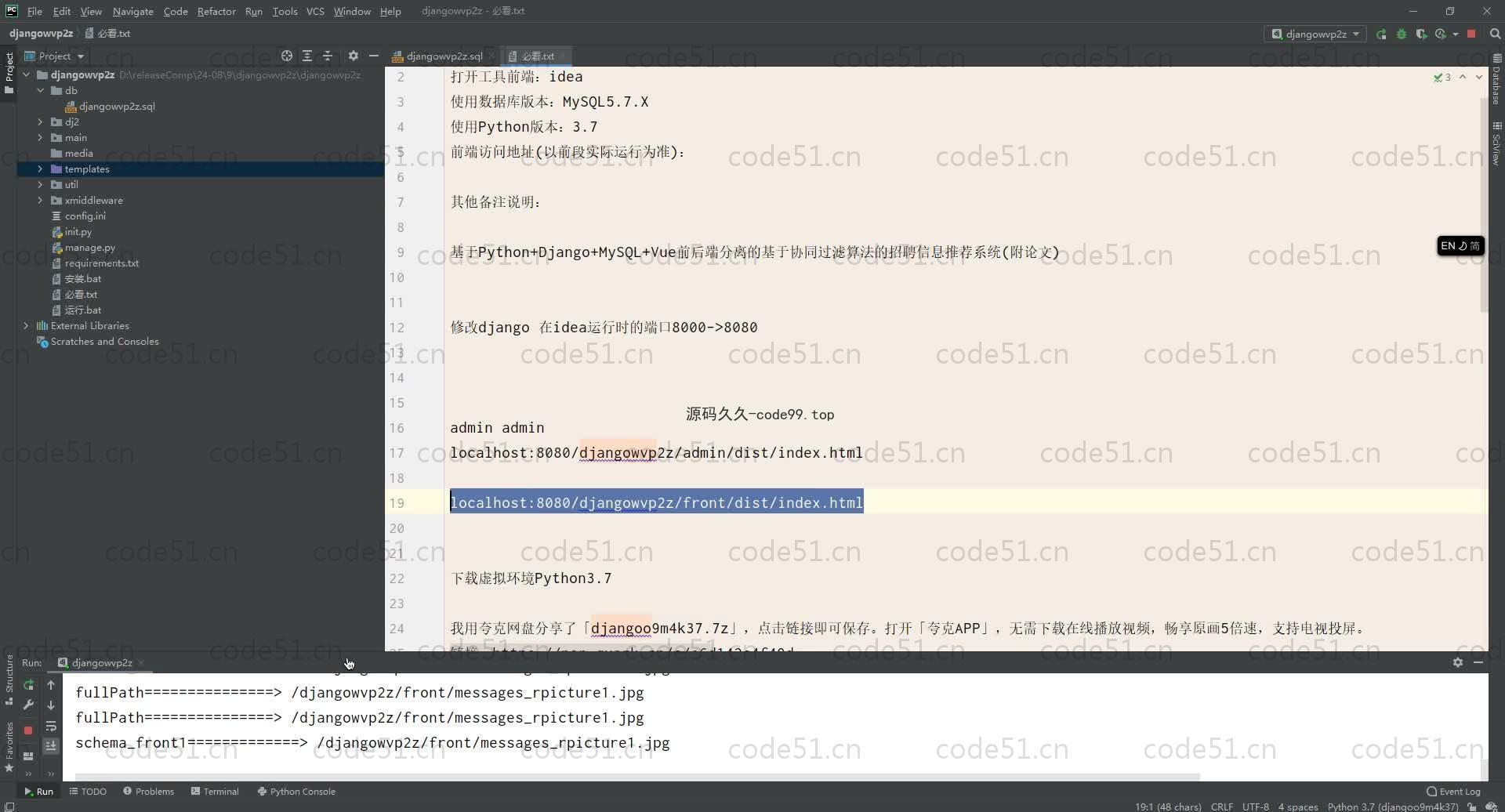Open the Problems tool tab

click(x=148, y=791)
